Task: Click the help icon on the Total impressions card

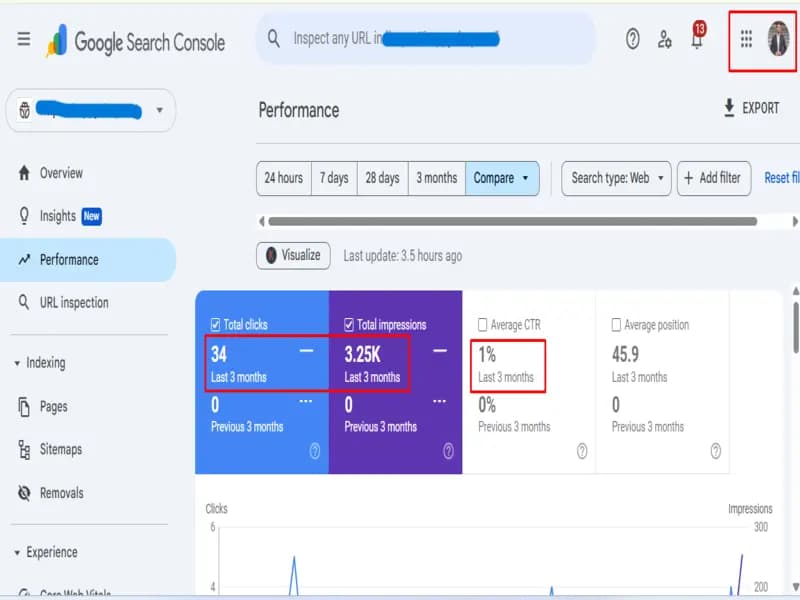Action: click(x=448, y=451)
